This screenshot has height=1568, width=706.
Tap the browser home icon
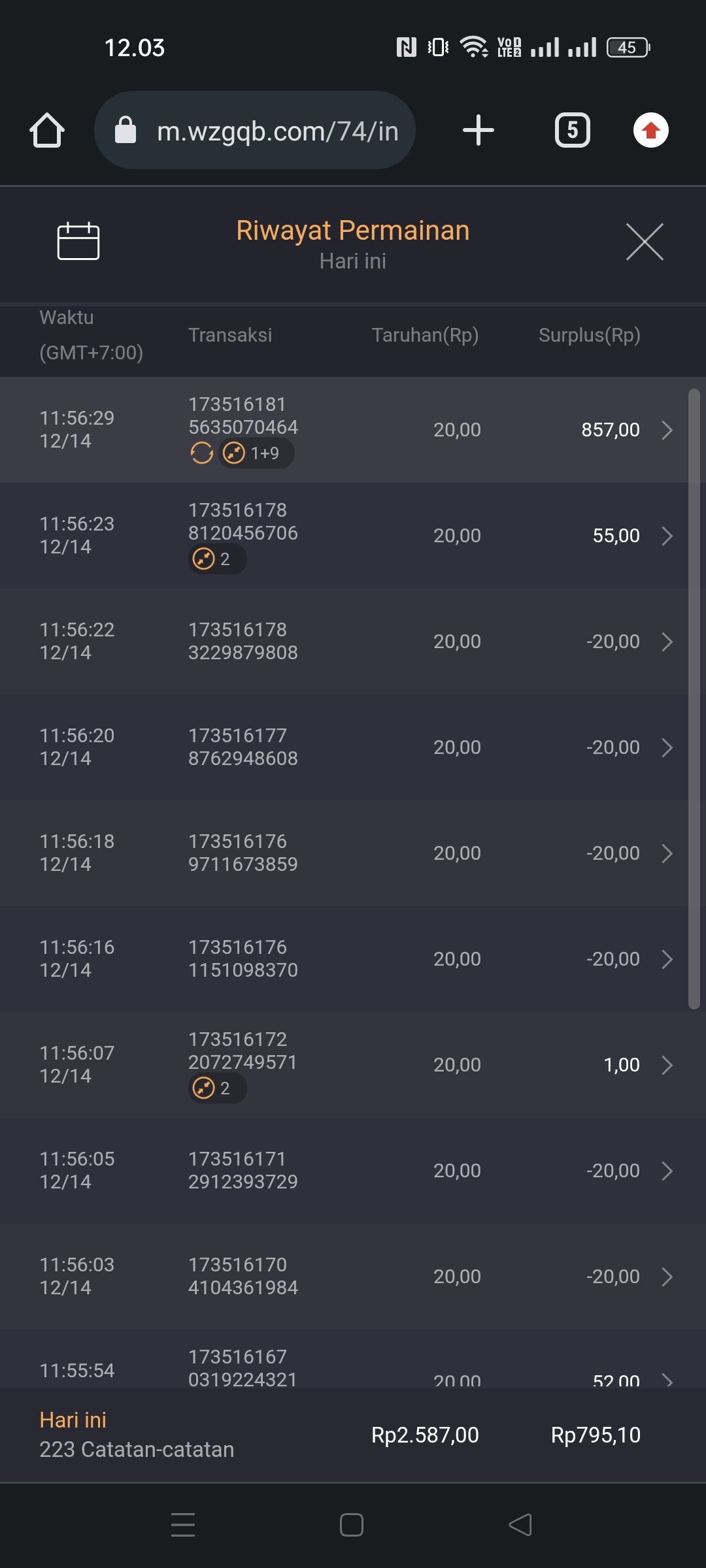tap(47, 130)
